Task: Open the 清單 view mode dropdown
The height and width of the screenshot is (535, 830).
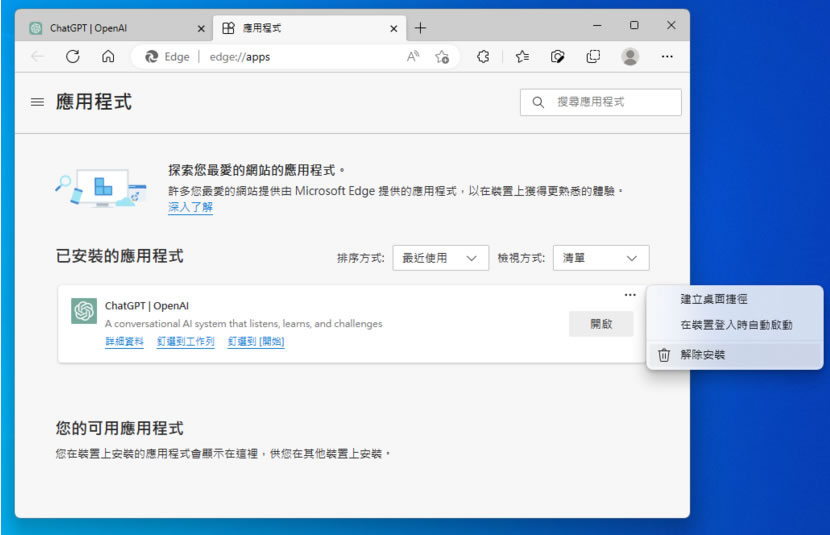Action: coord(601,258)
